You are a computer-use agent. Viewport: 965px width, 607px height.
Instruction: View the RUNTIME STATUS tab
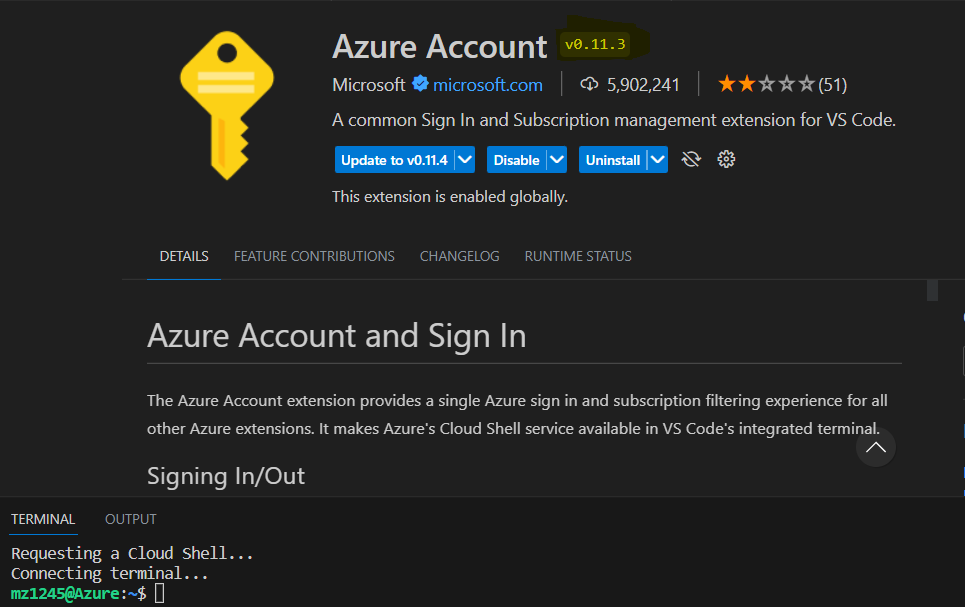click(577, 256)
